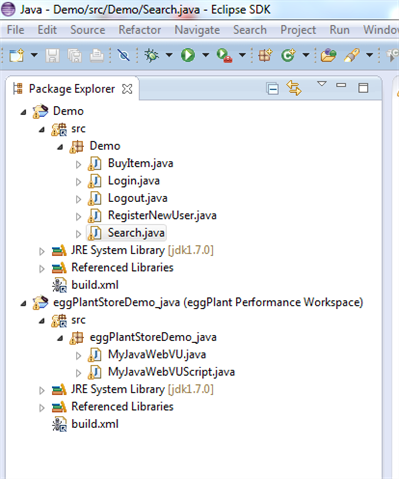
Task: Click the New Java Package icon
Action: tap(265, 55)
